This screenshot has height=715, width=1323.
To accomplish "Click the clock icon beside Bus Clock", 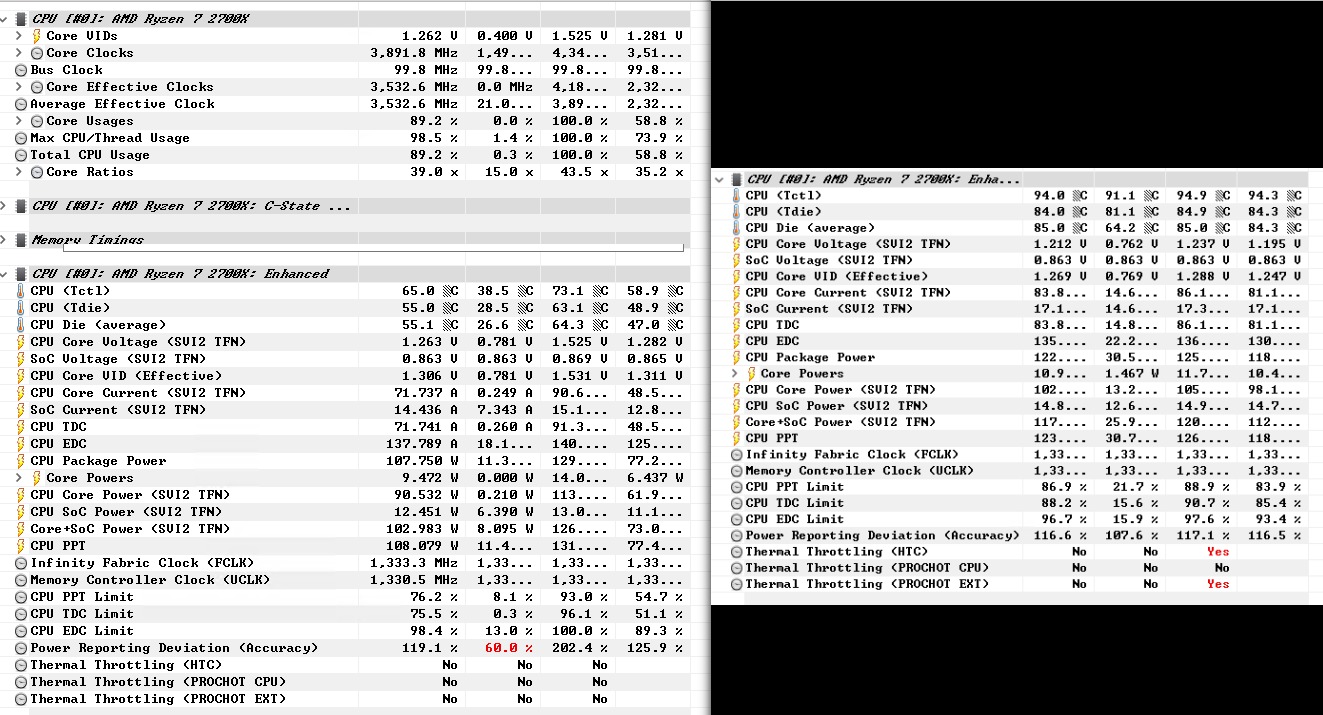I will pyautogui.click(x=21, y=70).
